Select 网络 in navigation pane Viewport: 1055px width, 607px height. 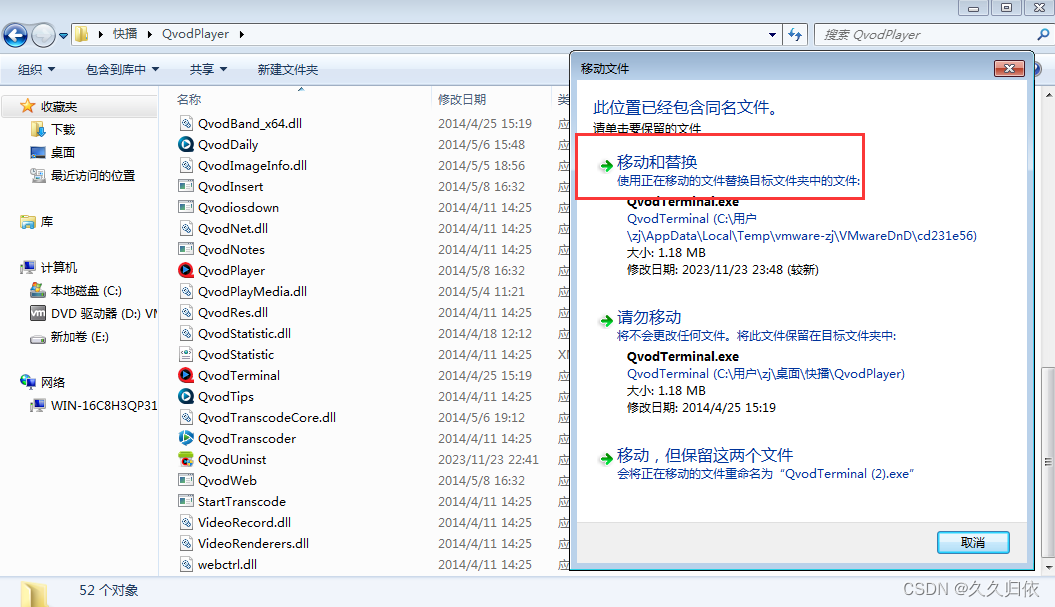[52, 382]
